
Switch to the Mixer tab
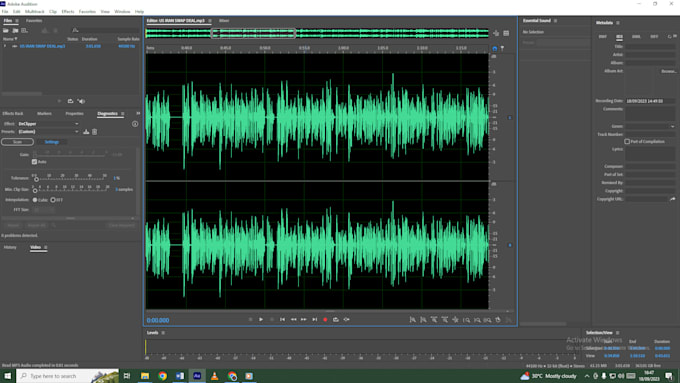(x=224, y=20)
